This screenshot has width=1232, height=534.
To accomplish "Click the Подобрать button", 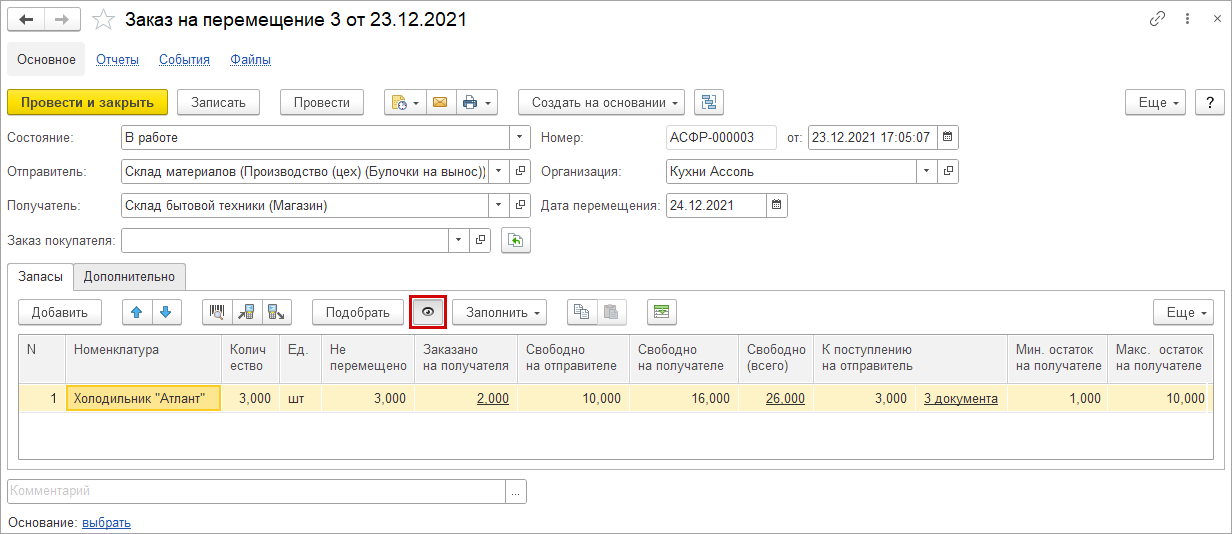I will pyautogui.click(x=358, y=312).
